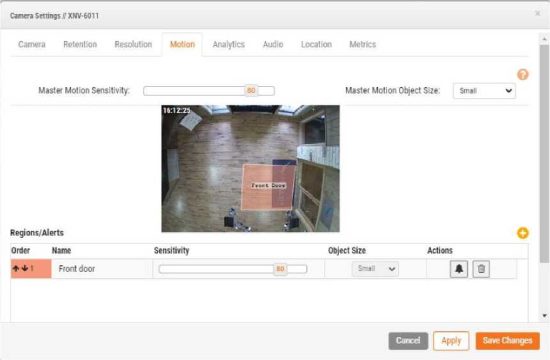Viewport: 550px width, 360px height.
Task: Click the dialog vertical scrollbar thumb
Action: point(544,154)
